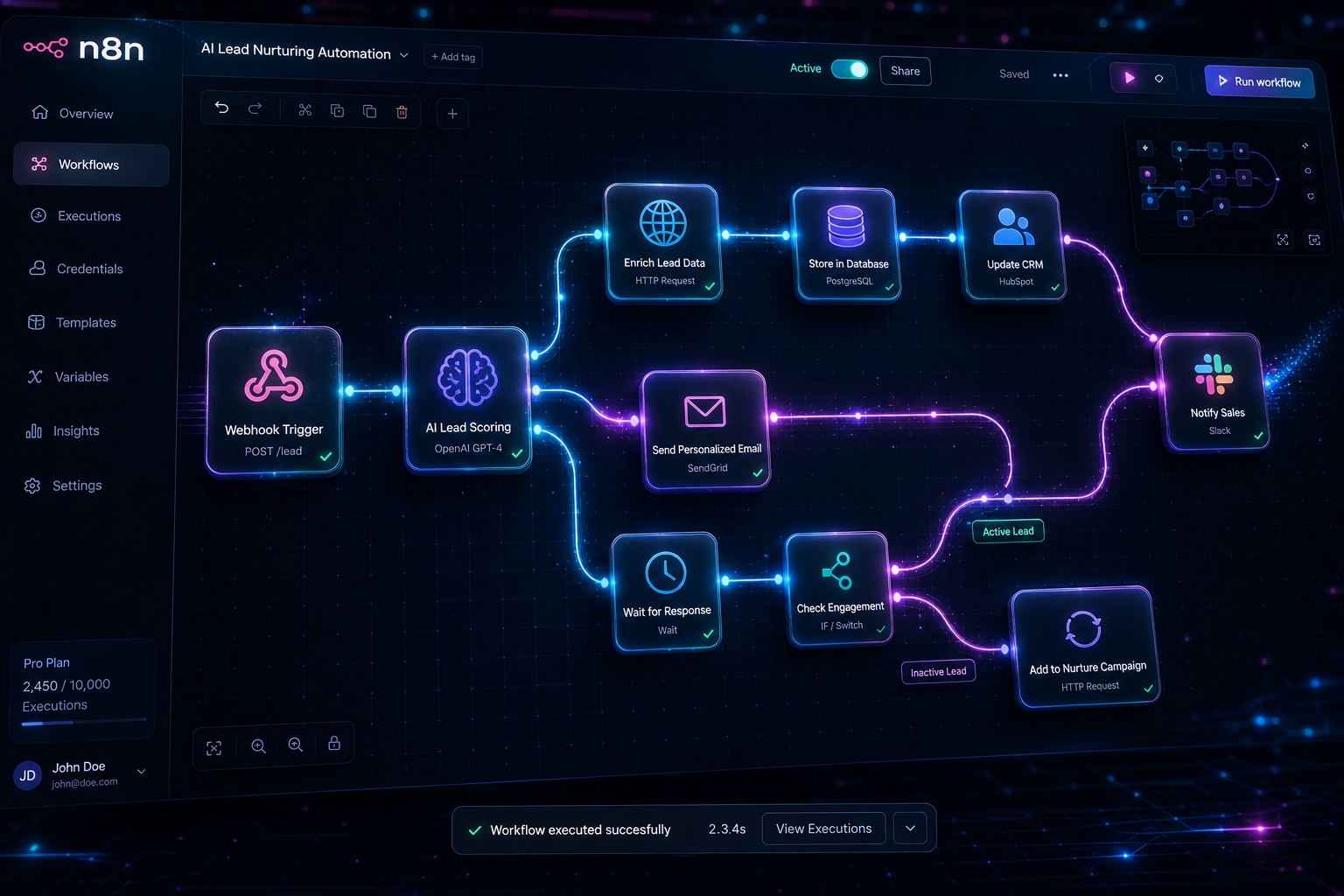
Task: Select the Wait for Response clock node
Action: click(x=666, y=591)
